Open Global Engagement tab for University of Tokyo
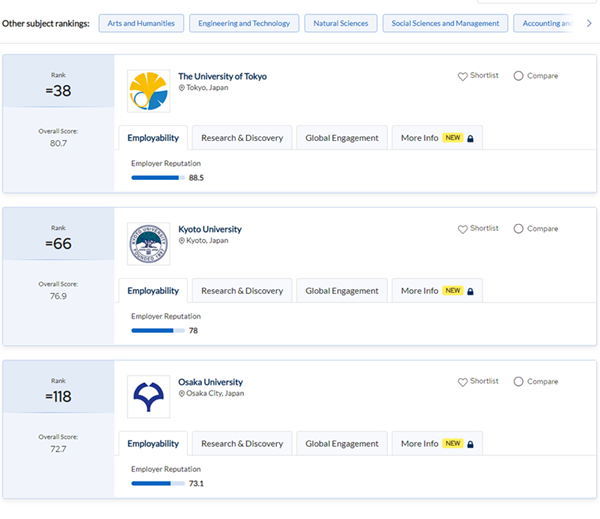600x519 pixels. click(x=342, y=138)
